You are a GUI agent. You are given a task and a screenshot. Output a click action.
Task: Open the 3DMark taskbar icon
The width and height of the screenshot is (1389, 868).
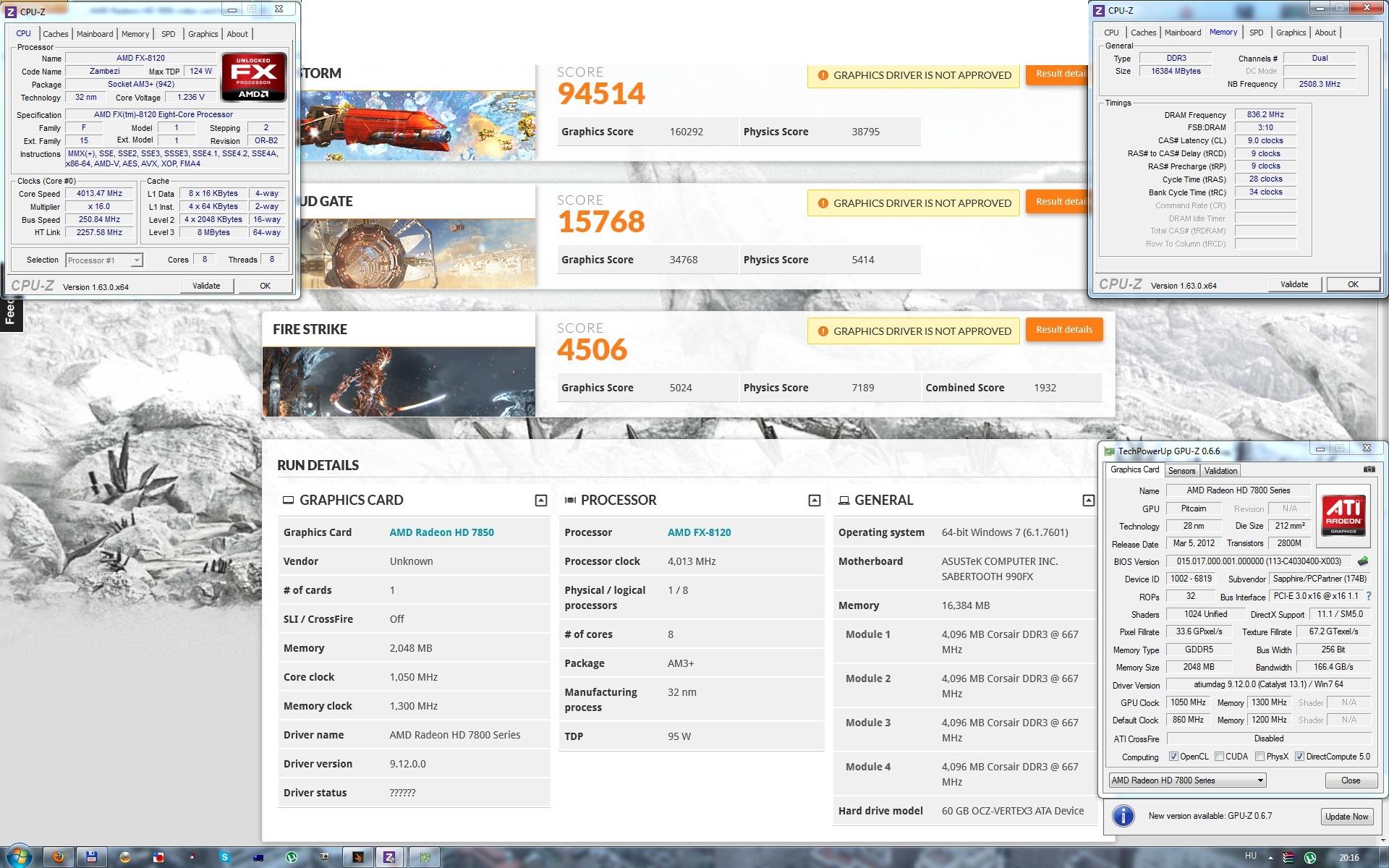(x=357, y=857)
